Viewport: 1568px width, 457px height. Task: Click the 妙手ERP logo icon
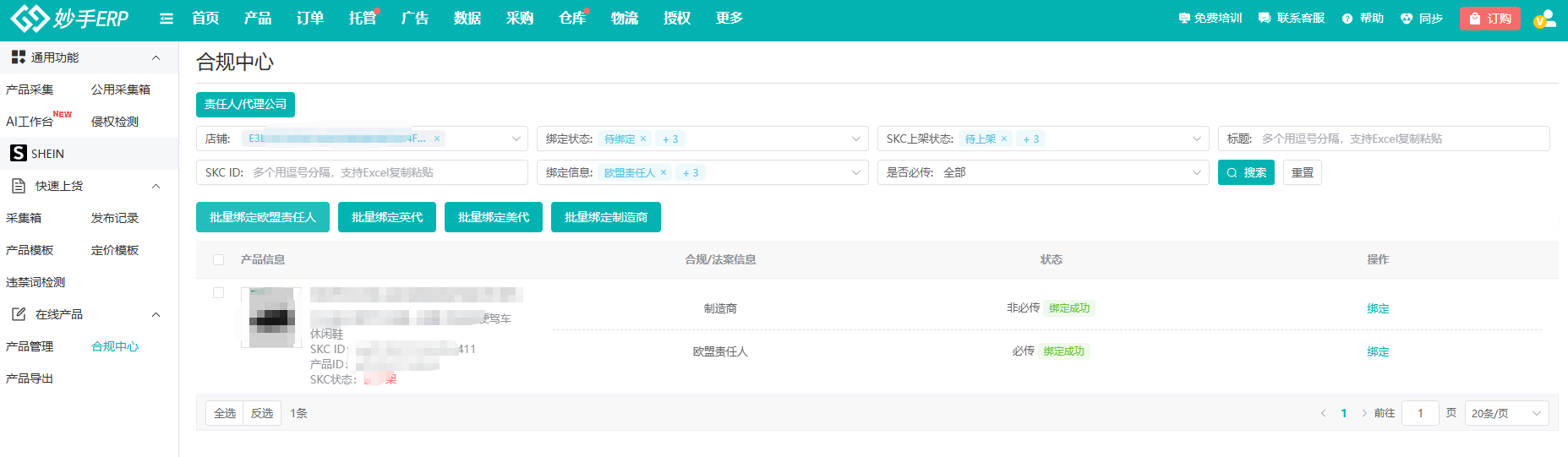(29, 18)
